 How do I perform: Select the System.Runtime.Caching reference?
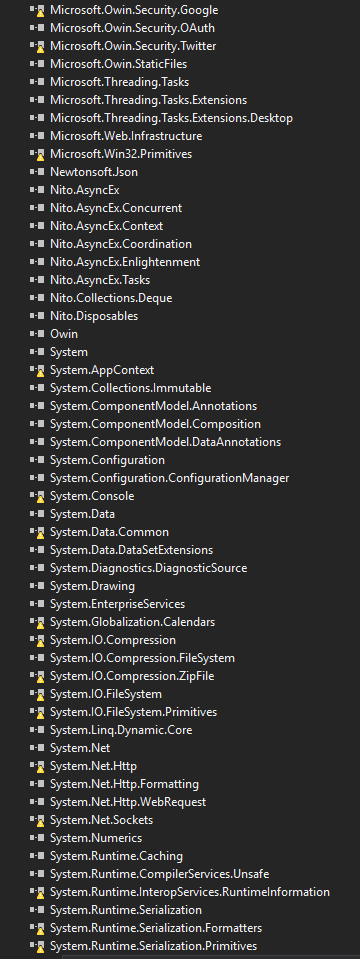click(116, 856)
